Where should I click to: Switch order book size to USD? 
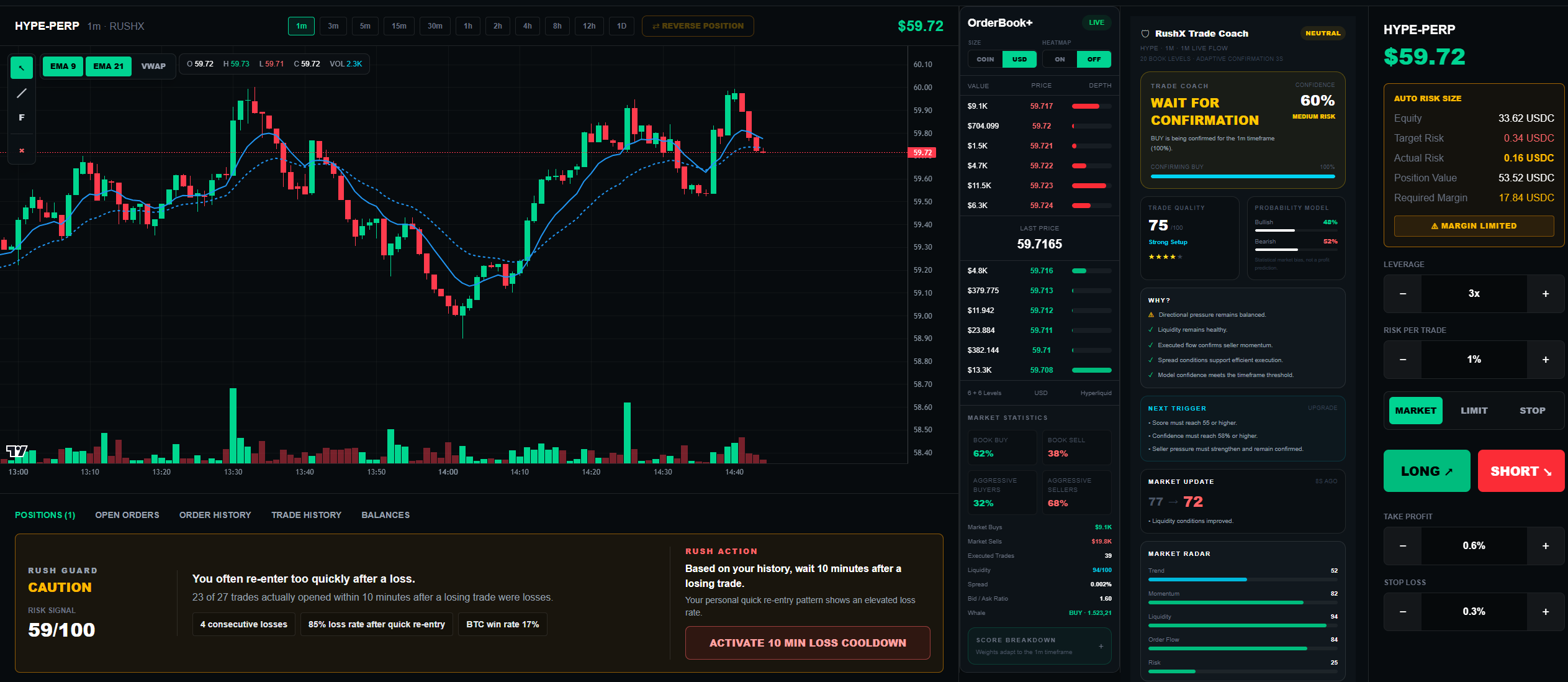(x=1019, y=60)
